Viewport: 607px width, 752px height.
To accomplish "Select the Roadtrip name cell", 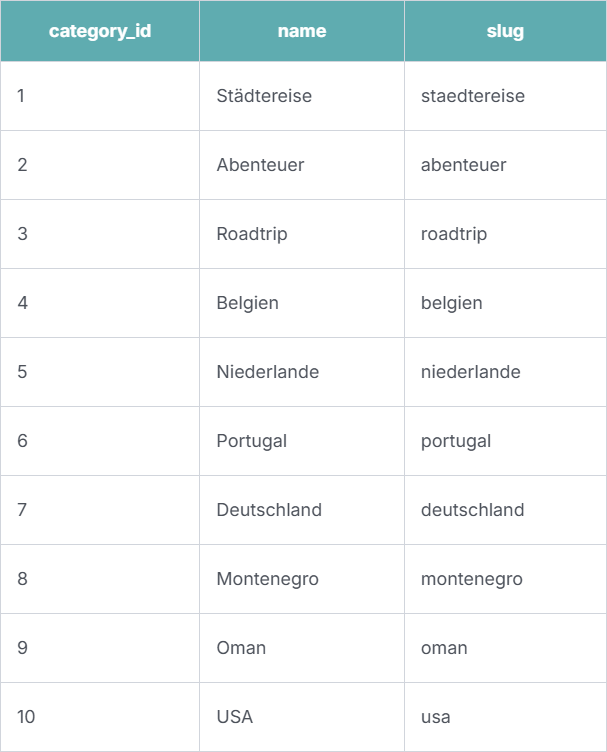I will 252,234.
